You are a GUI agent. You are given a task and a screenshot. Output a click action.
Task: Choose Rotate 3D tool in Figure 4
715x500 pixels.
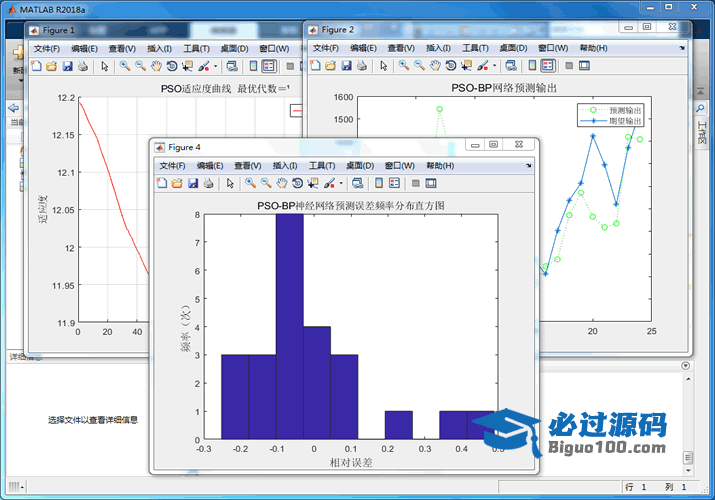pyautogui.click(x=297, y=183)
